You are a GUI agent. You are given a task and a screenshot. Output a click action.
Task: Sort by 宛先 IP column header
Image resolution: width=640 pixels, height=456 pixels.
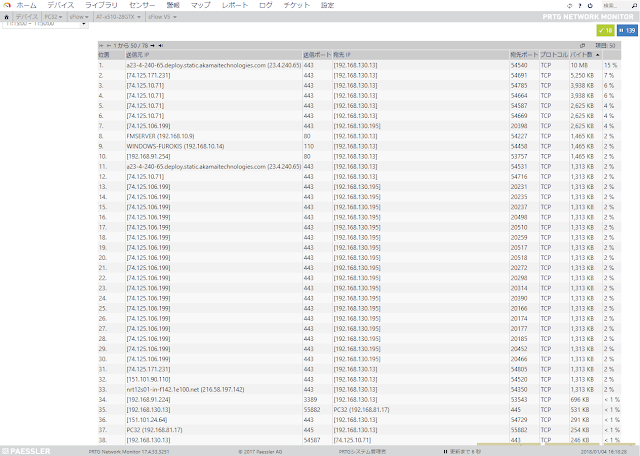[342, 55]
